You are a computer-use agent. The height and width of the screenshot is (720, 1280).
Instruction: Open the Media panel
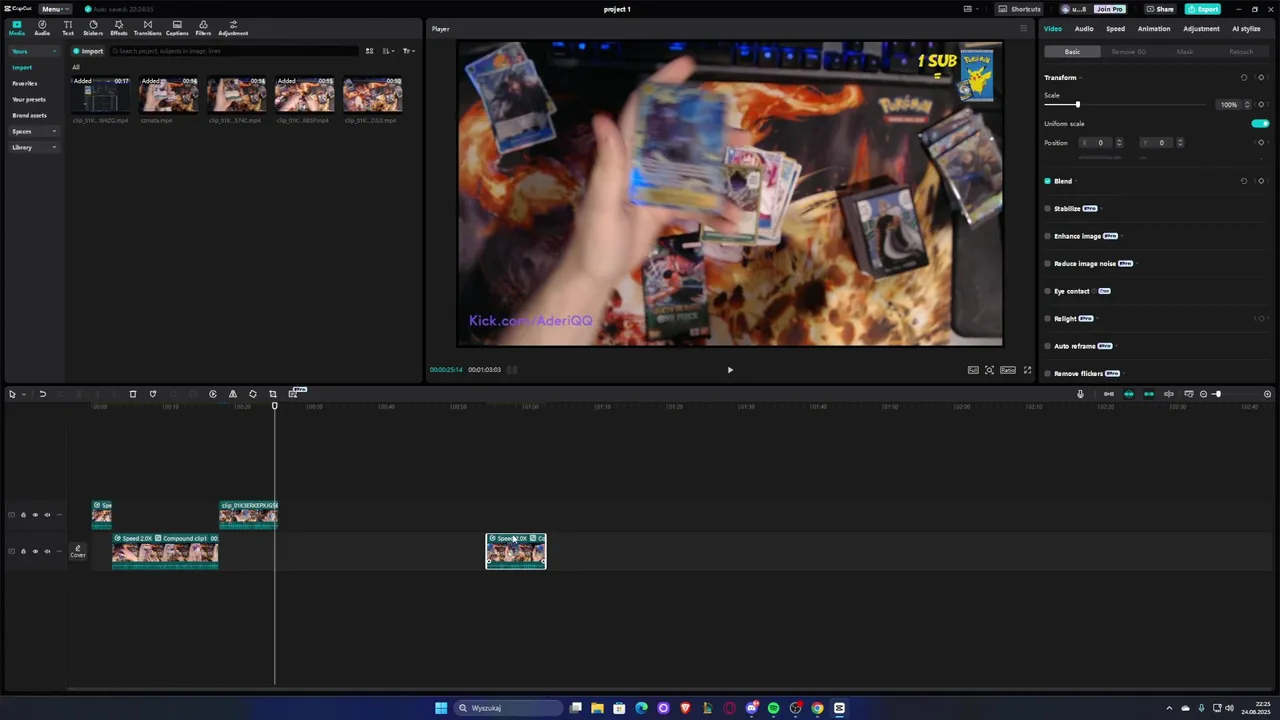(16, 28)
